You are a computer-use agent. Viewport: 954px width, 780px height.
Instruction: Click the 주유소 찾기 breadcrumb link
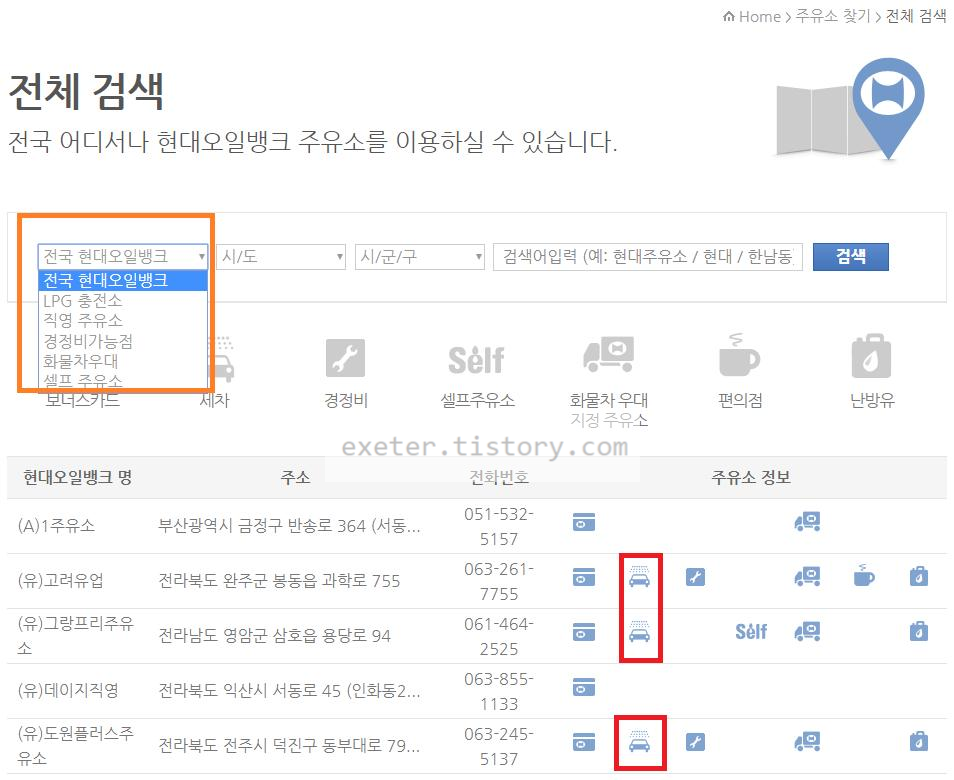833,16
